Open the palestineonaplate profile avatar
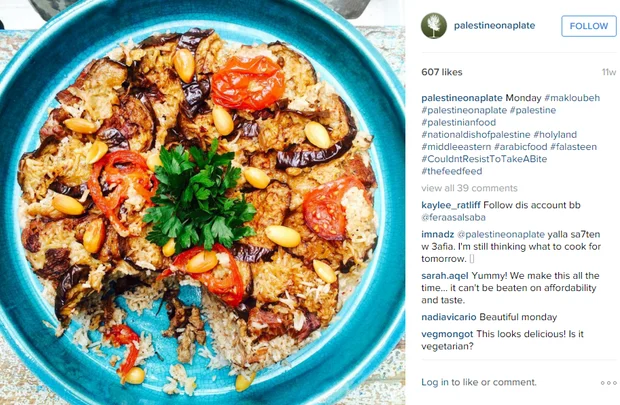 click(x=434, y=26)
